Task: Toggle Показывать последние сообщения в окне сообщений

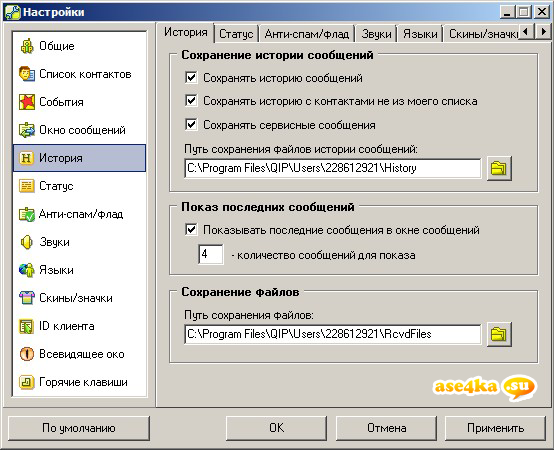Action: click(191, 230)
